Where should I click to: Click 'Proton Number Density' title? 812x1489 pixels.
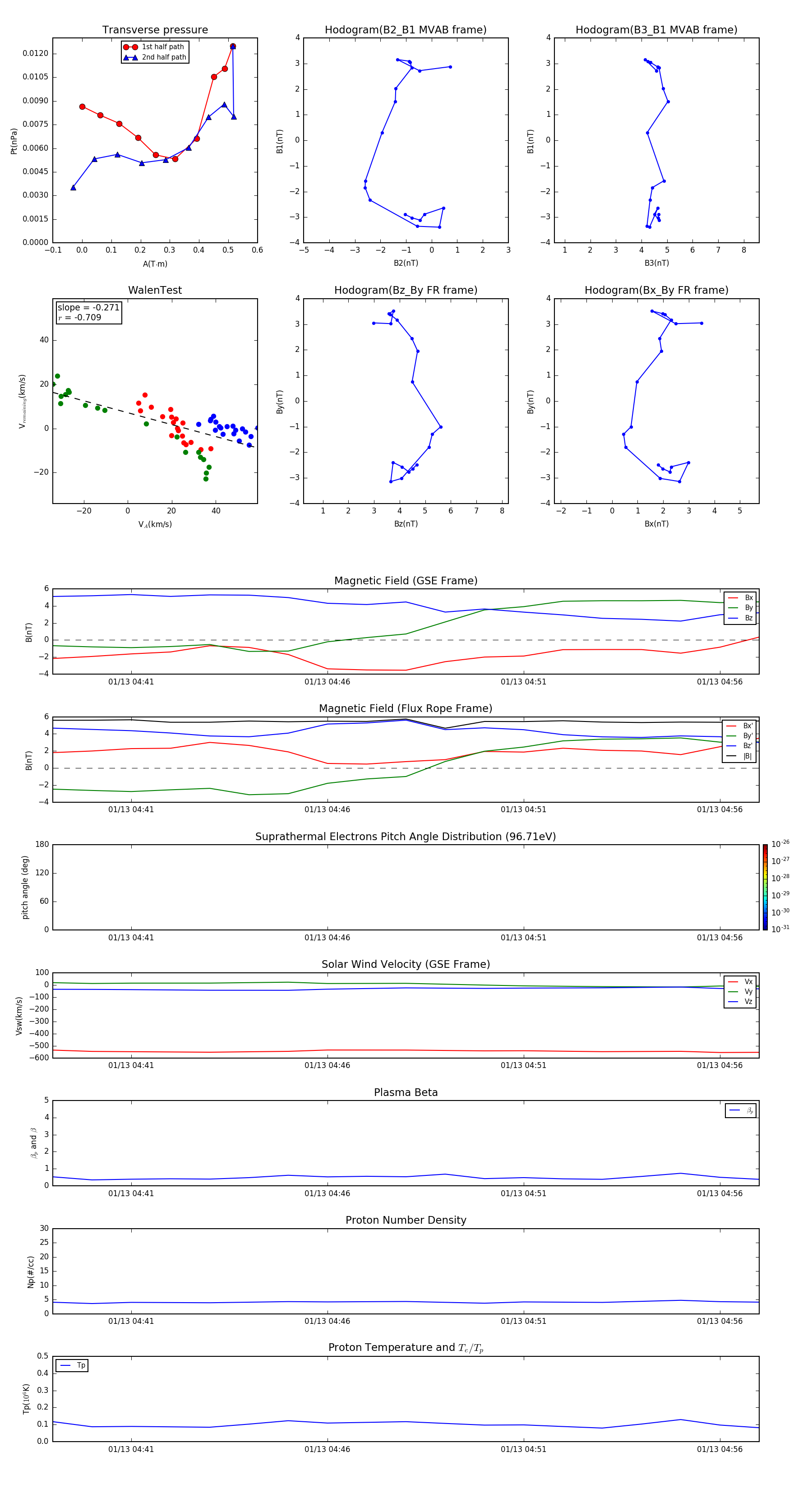click(406, 1220)
